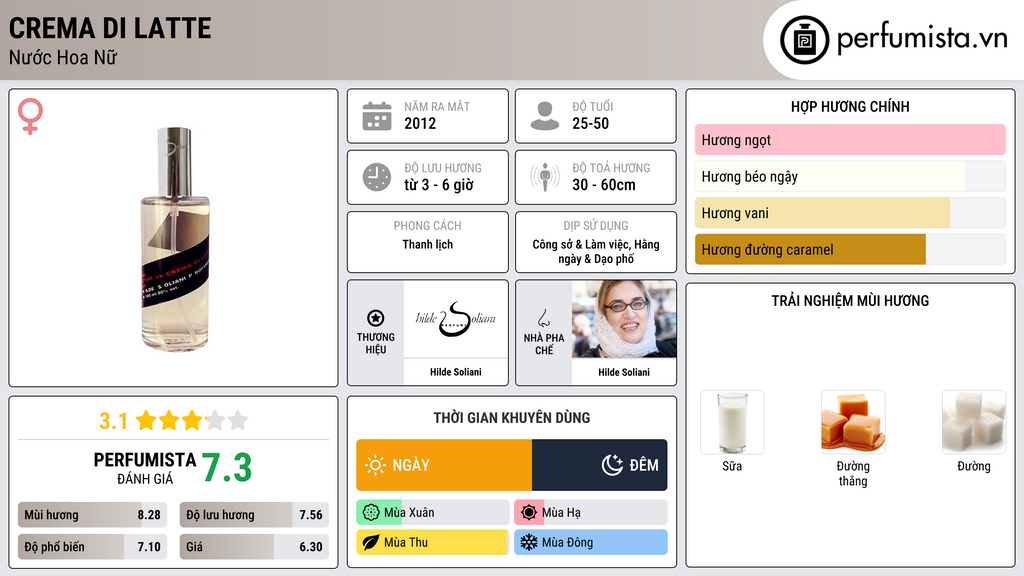The width and height of the screenshot is (1024, 576).
Task: Click the release year 2012 value
Action: pos(420,123)
